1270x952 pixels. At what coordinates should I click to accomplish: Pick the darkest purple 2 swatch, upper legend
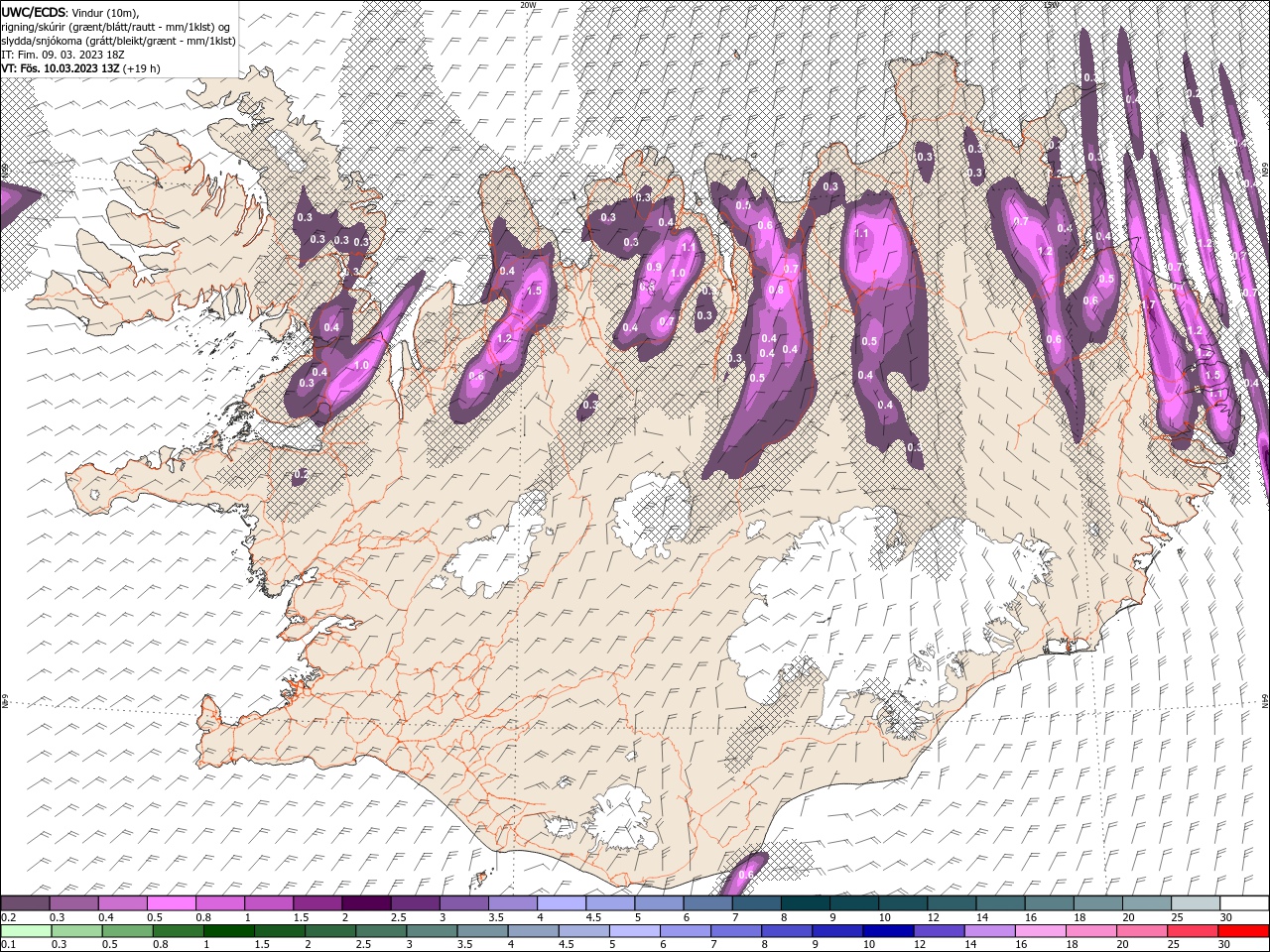[x=366, y=903]
